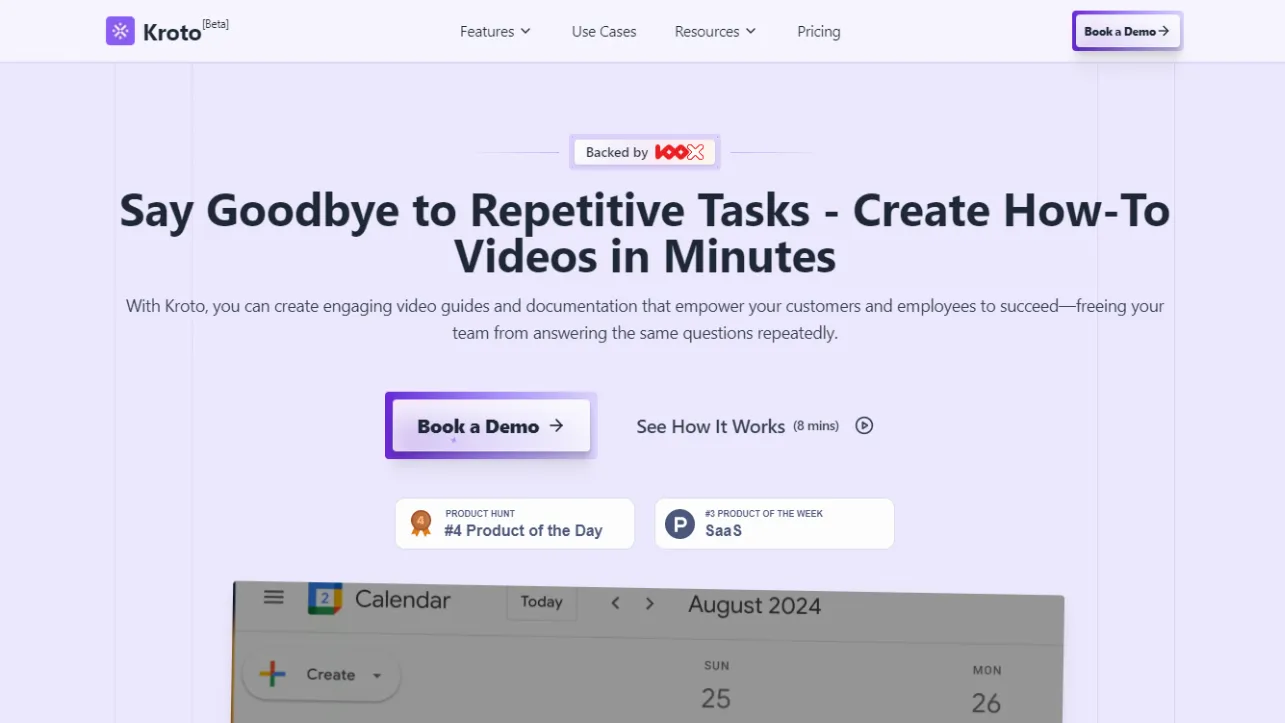The width and height of the screenshot is (1285, 723).
Task: Go to previous week arrow in calendar
Action: click(616, 603)
